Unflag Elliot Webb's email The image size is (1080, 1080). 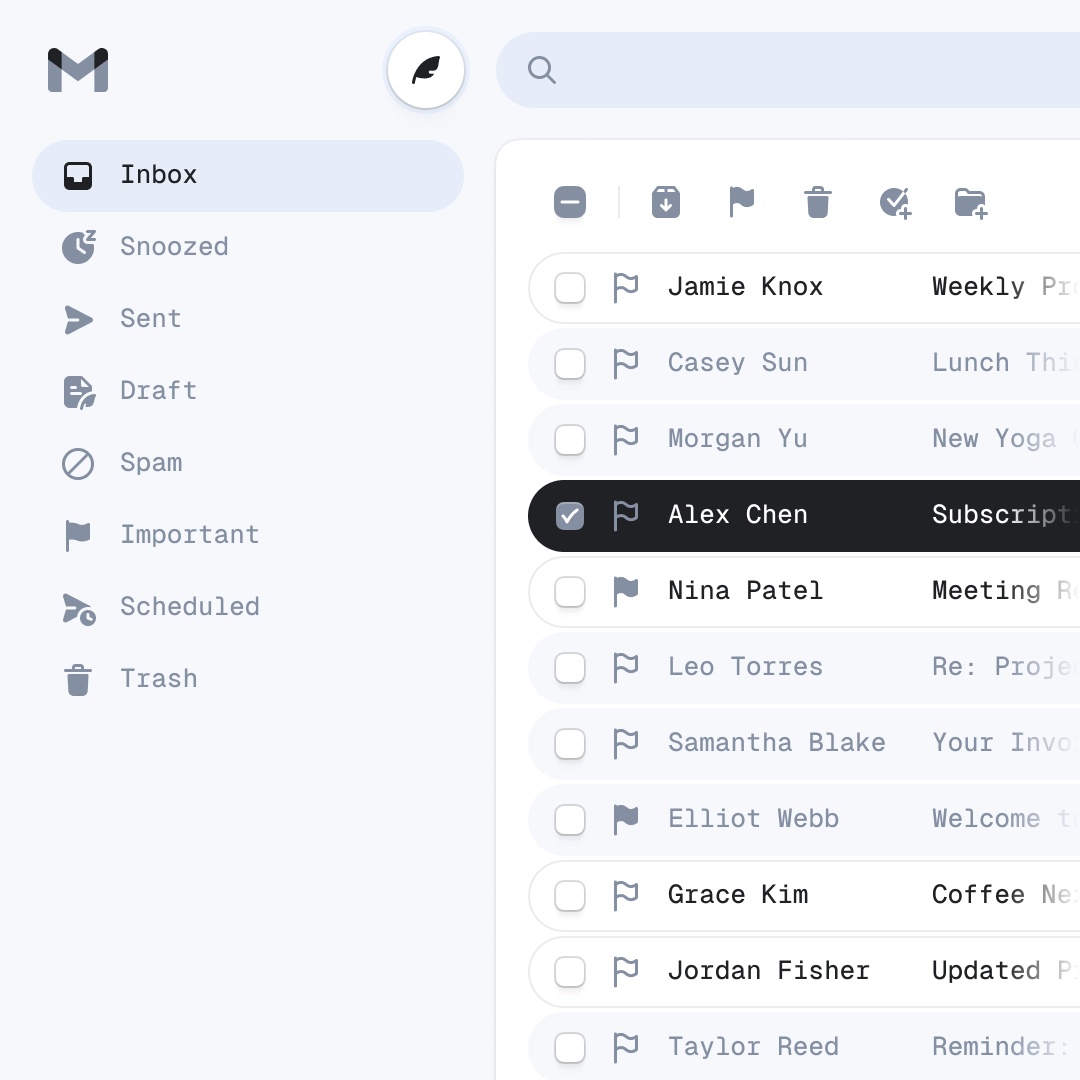tap(626, 820)
